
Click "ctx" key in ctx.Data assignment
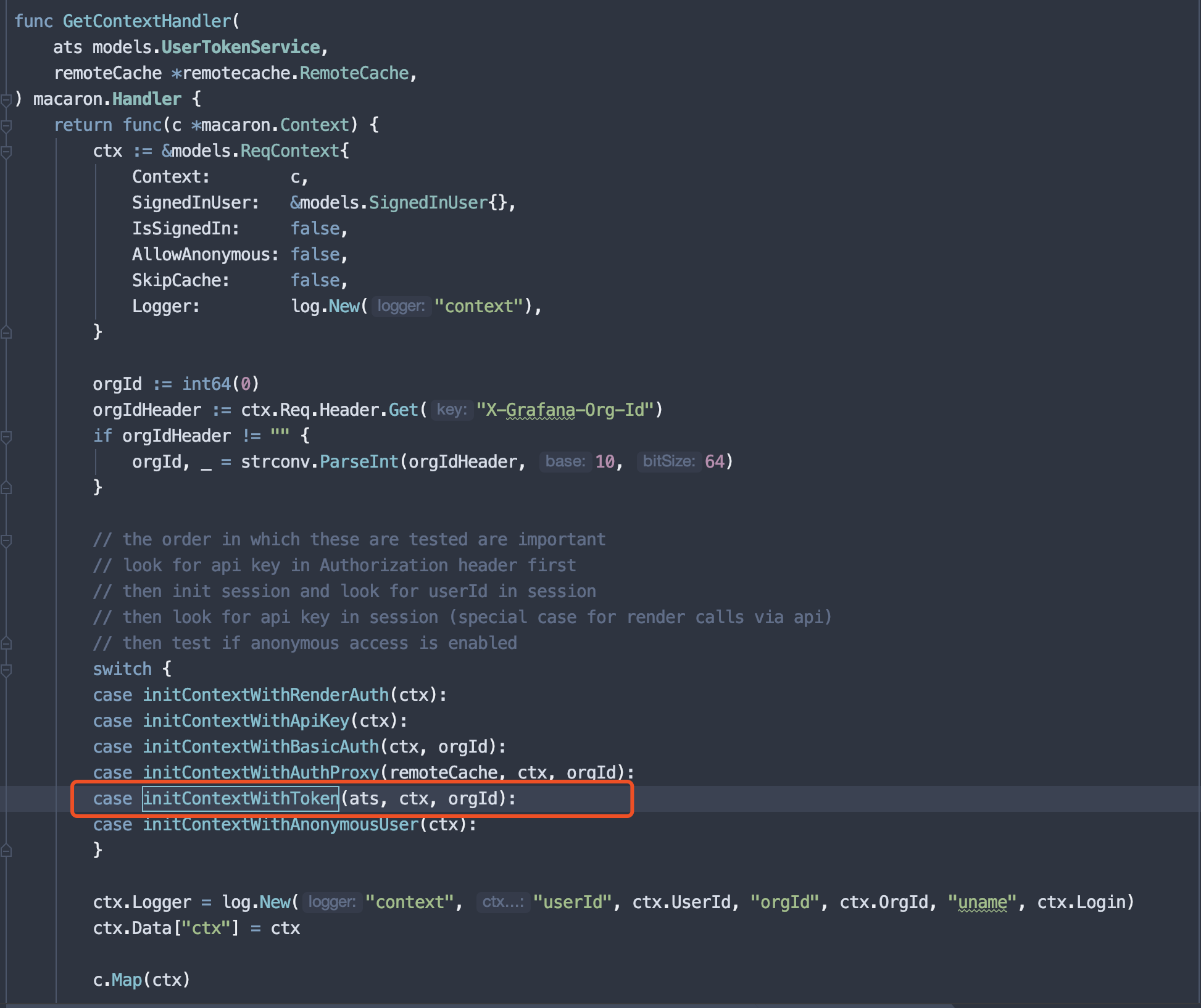pos(206,928)
